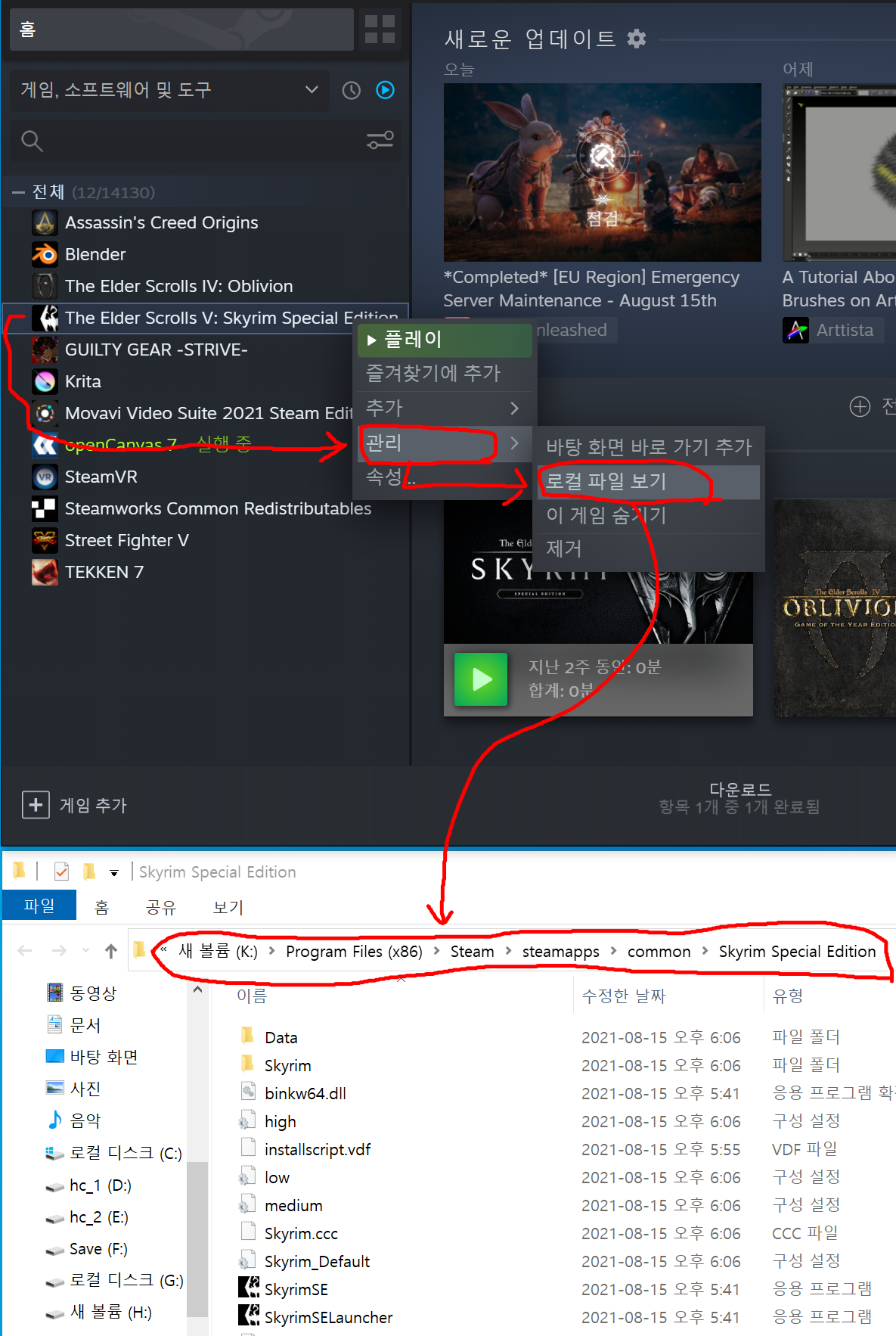Select Krita app icon

coord(45,381)
